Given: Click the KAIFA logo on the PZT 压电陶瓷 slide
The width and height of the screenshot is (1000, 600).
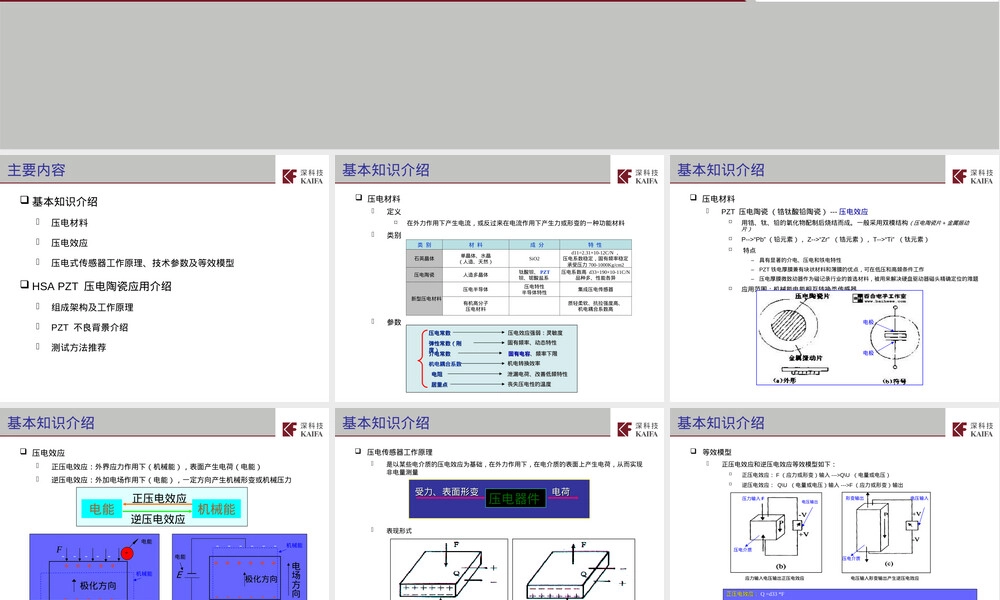Looking at the screenshot, I should coord(973,177).
